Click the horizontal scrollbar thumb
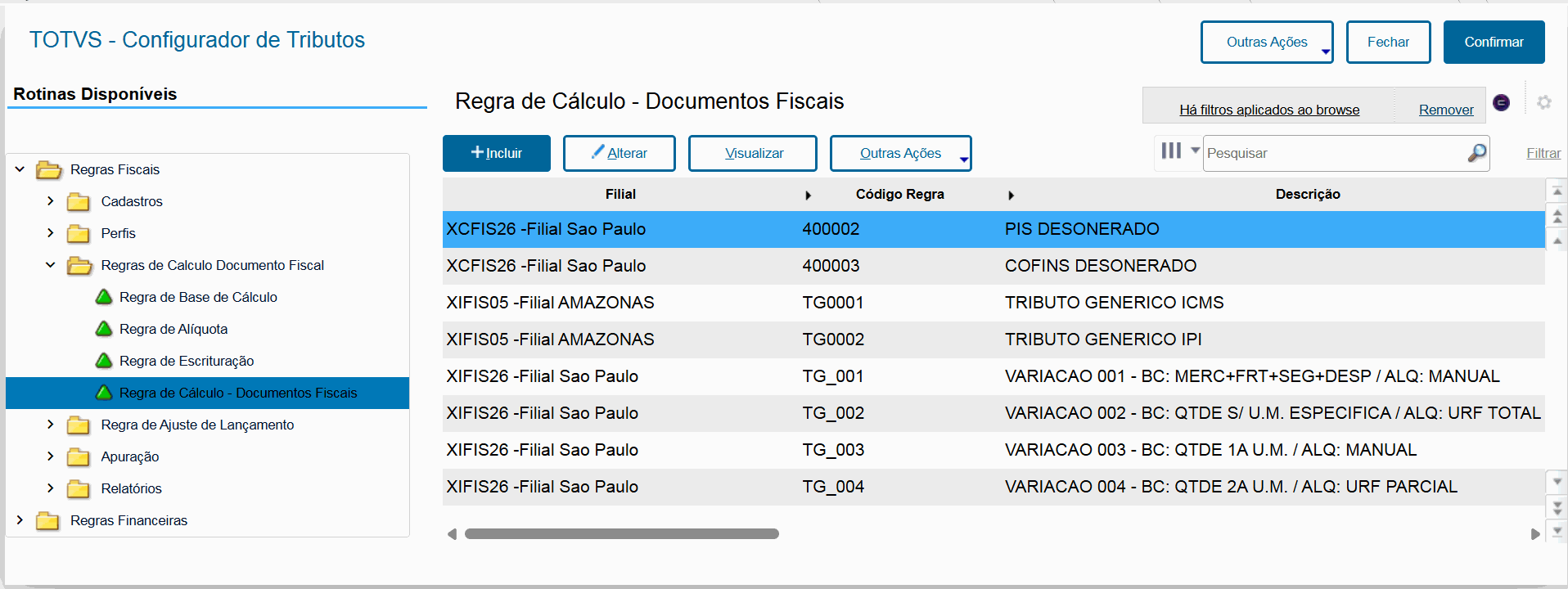Screen dimensions: 1568x589 (x=621, y=534)
